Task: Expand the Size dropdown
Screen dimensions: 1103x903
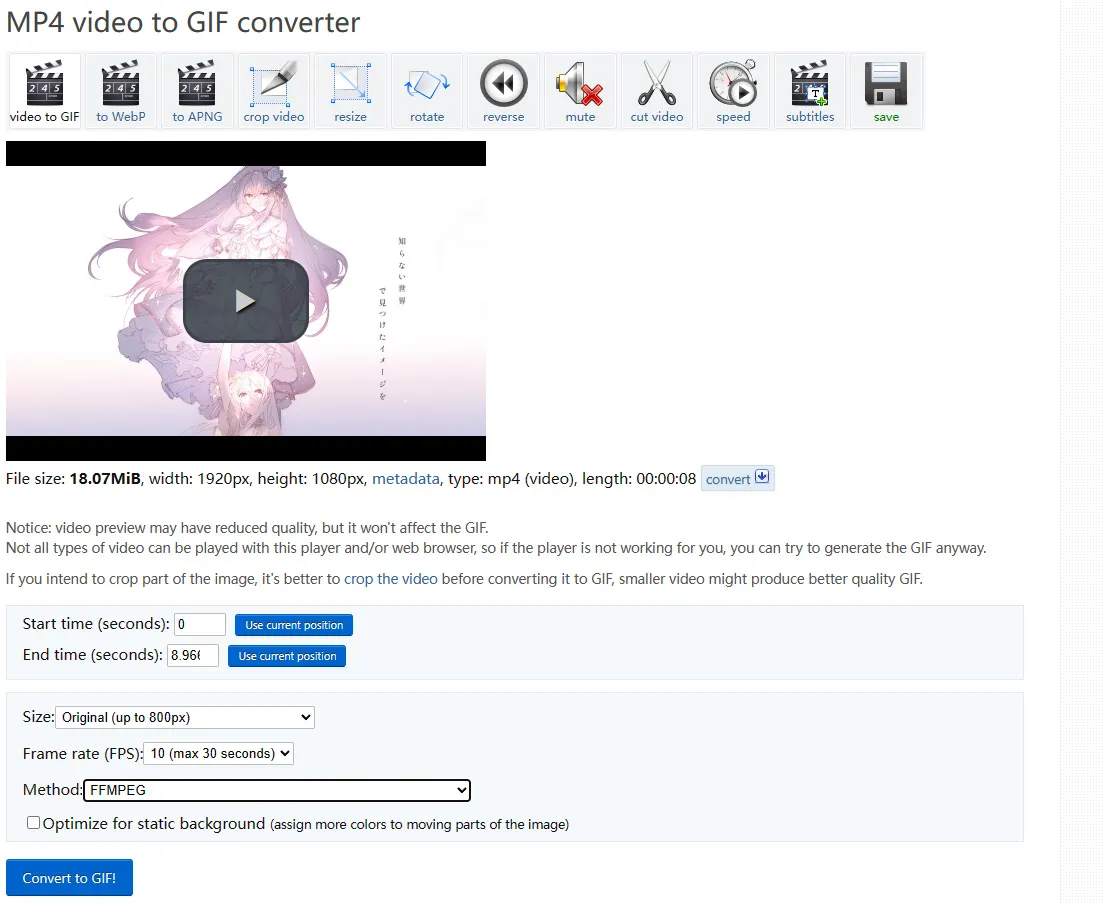Action: [x=185, y=717]
